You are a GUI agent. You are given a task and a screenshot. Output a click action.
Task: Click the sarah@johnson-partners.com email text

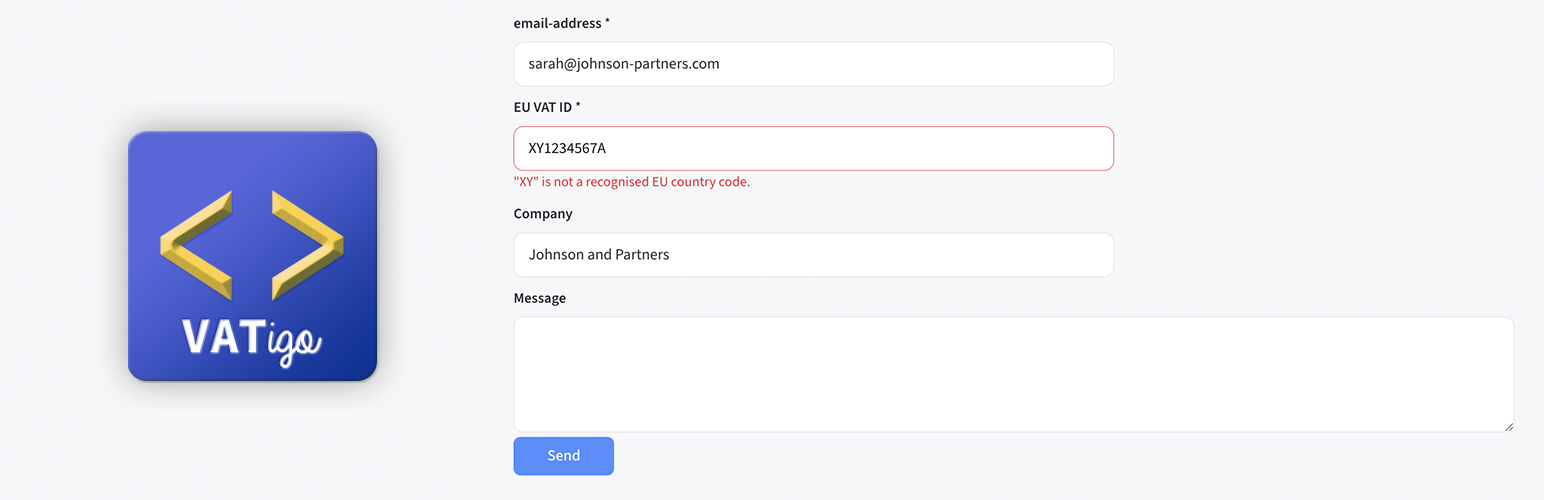coord(624,64)
